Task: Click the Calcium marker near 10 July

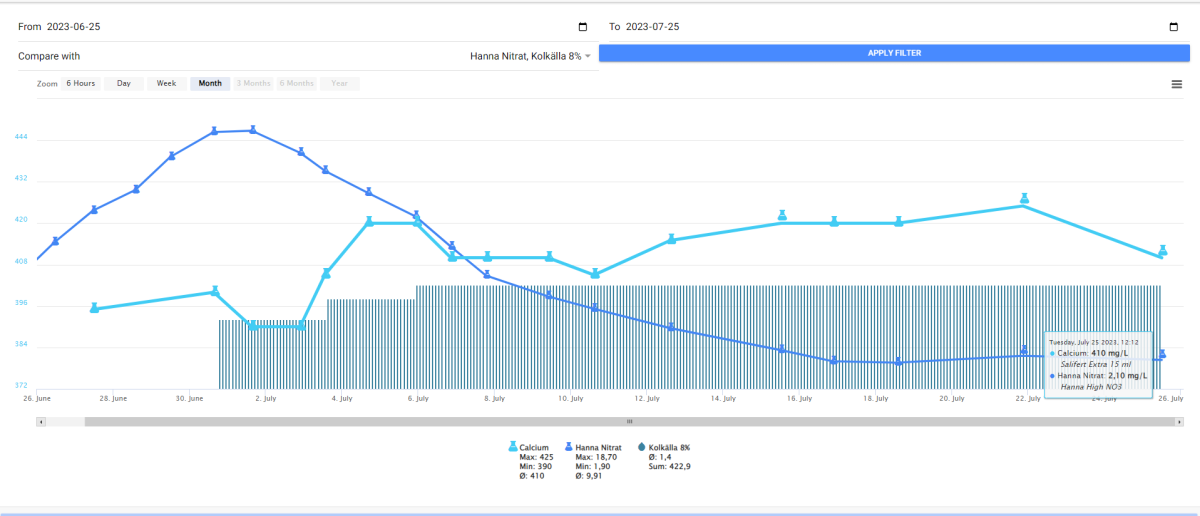Action: point(595,273)
